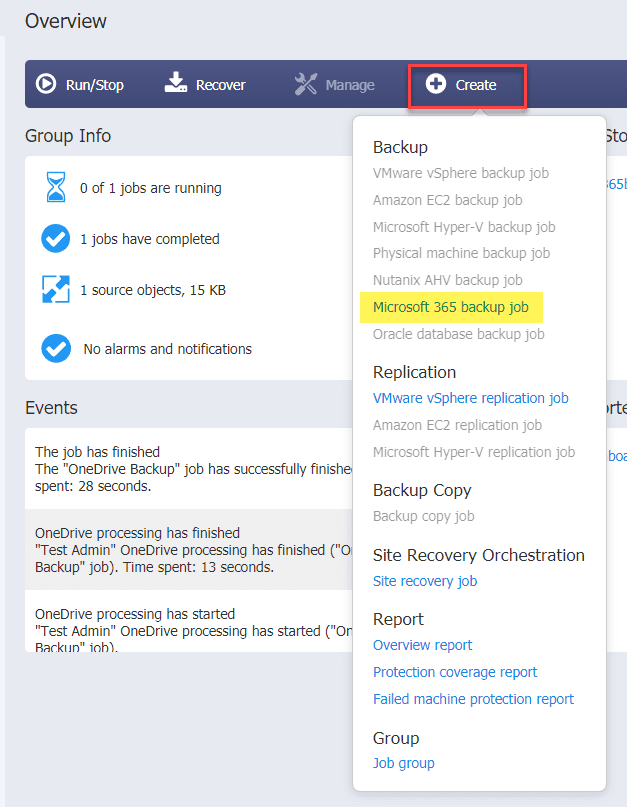Click the Overview page heading
The height and width of the screenshot is (807, 627).
tap(66, 21)
